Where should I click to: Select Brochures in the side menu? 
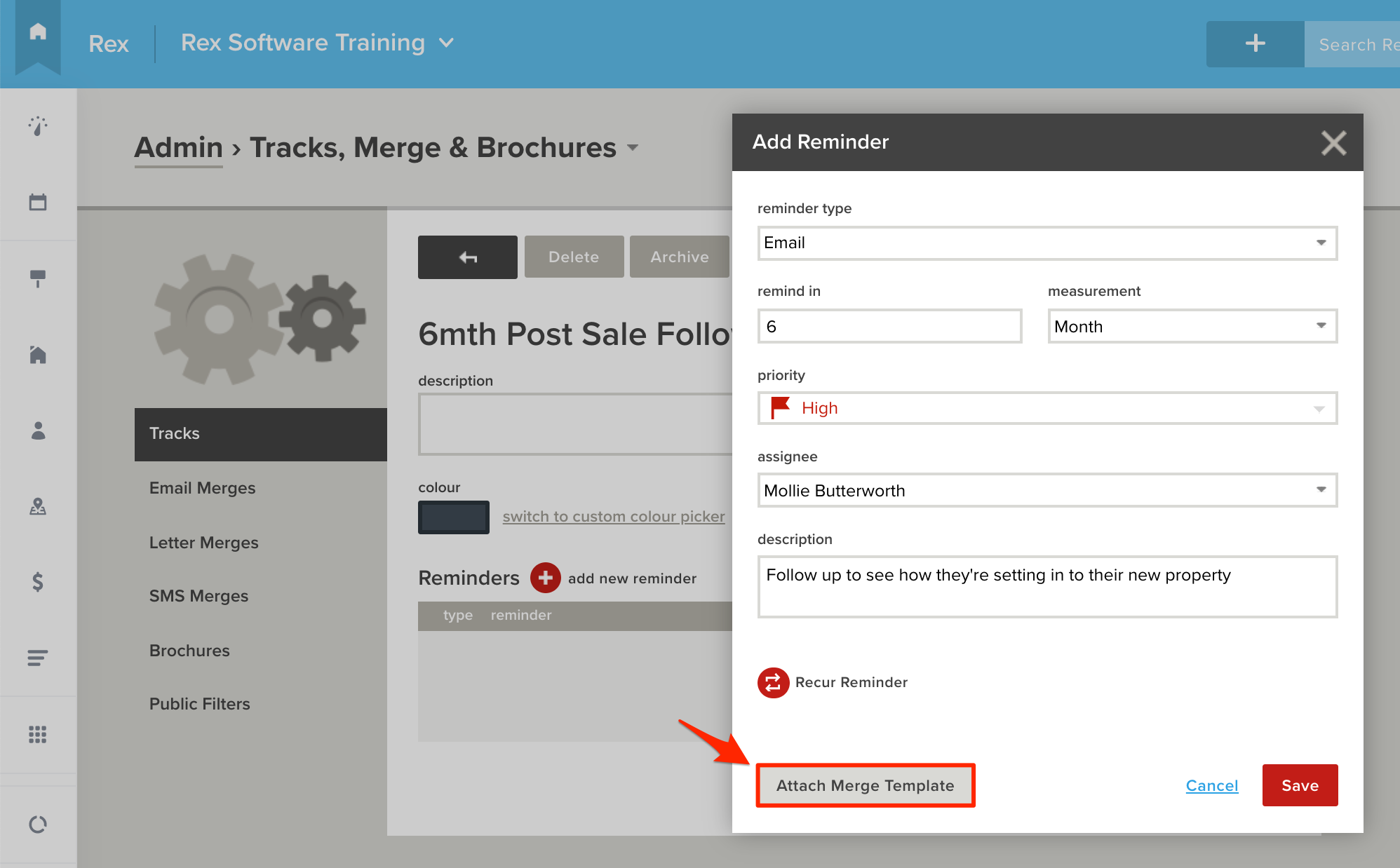point(189,651)
